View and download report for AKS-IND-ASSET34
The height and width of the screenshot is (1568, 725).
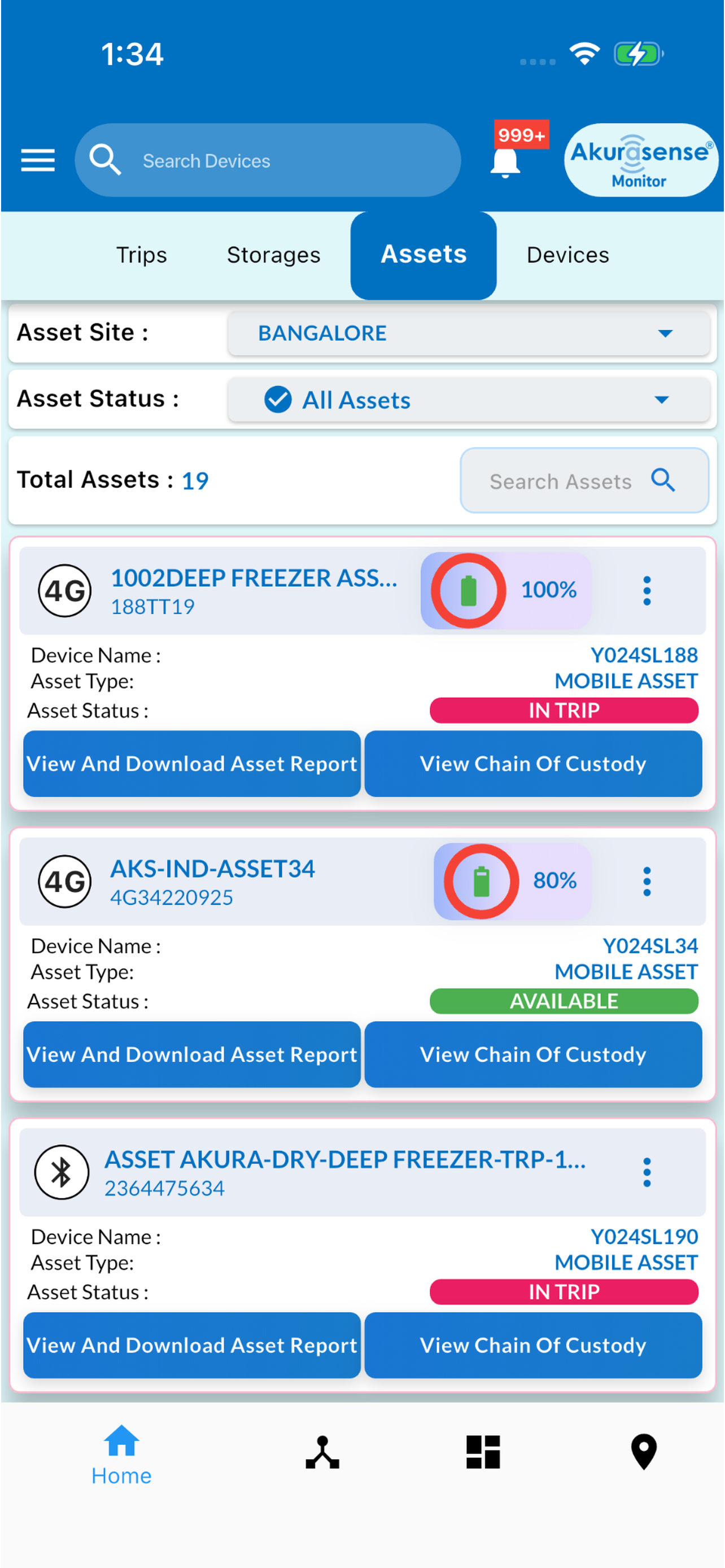click(x=192, y=1055)
